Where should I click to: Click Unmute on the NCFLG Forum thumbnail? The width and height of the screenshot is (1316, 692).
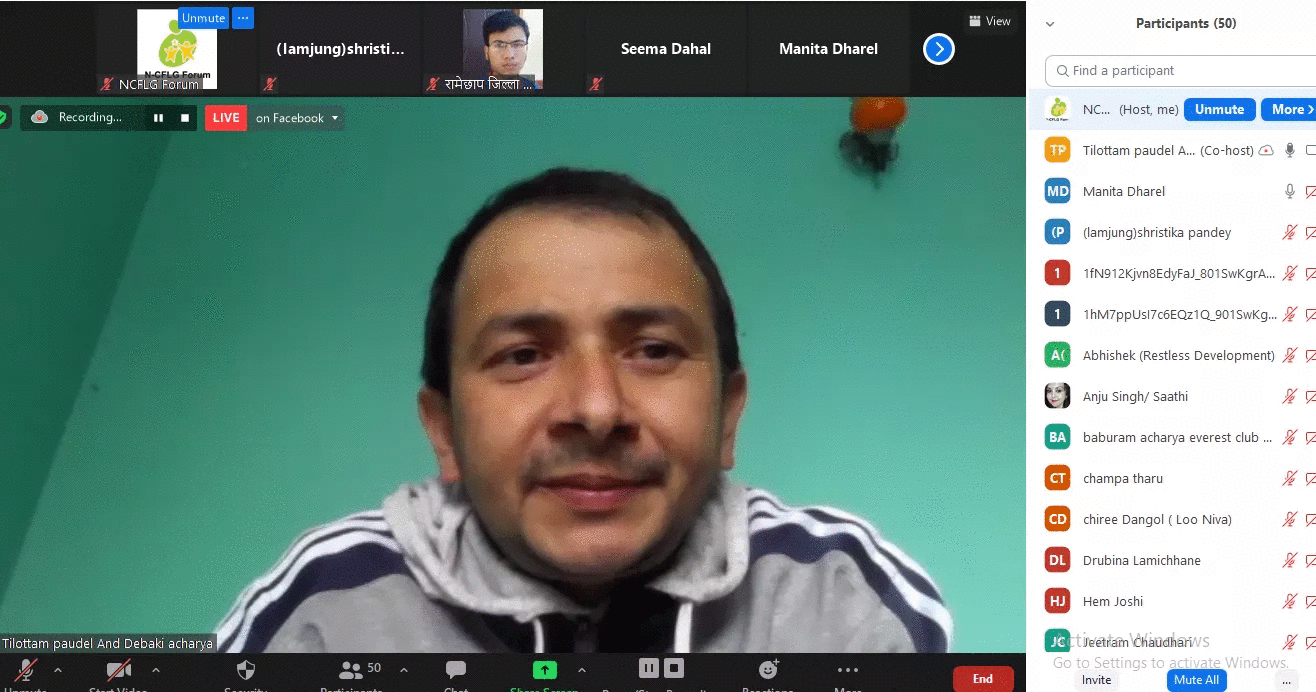[x=204, y=18]
